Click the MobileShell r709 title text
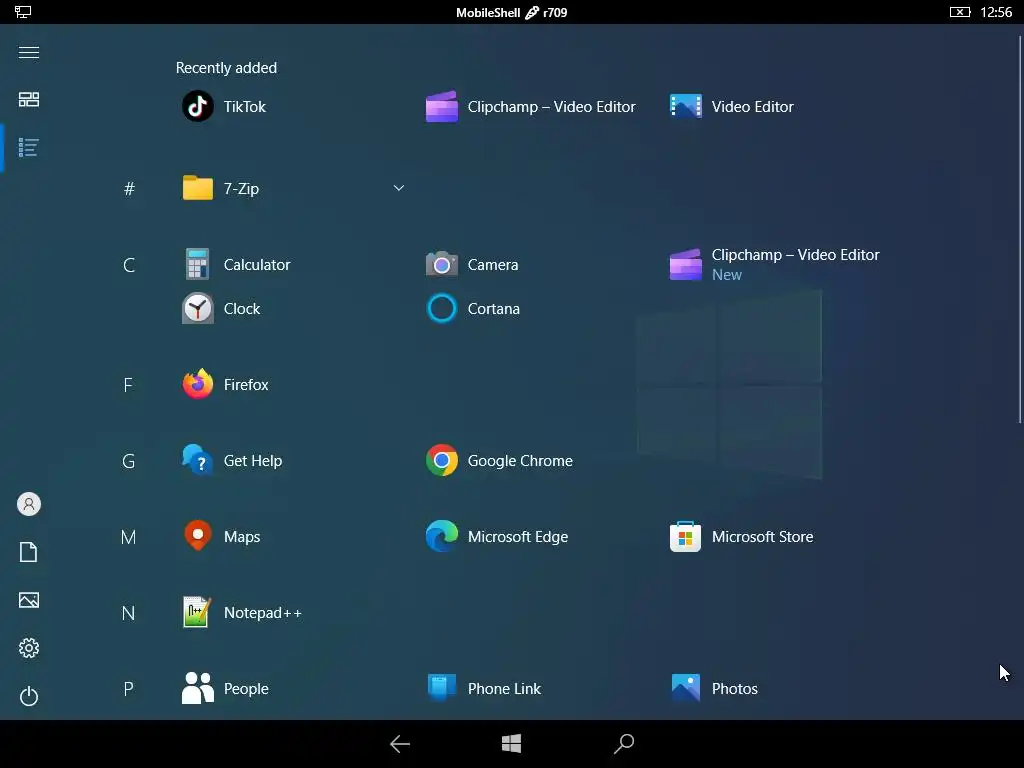1024x768 pixels. tap(511, 12)
